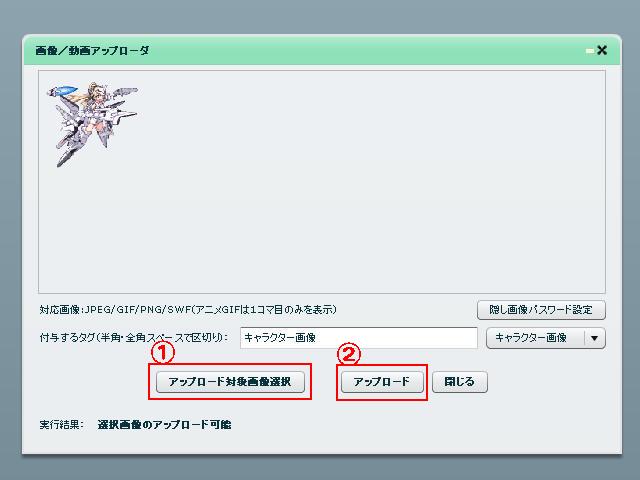Select the character sprite thumbnail in preview

pyautogui.click(x=92, y=123)
